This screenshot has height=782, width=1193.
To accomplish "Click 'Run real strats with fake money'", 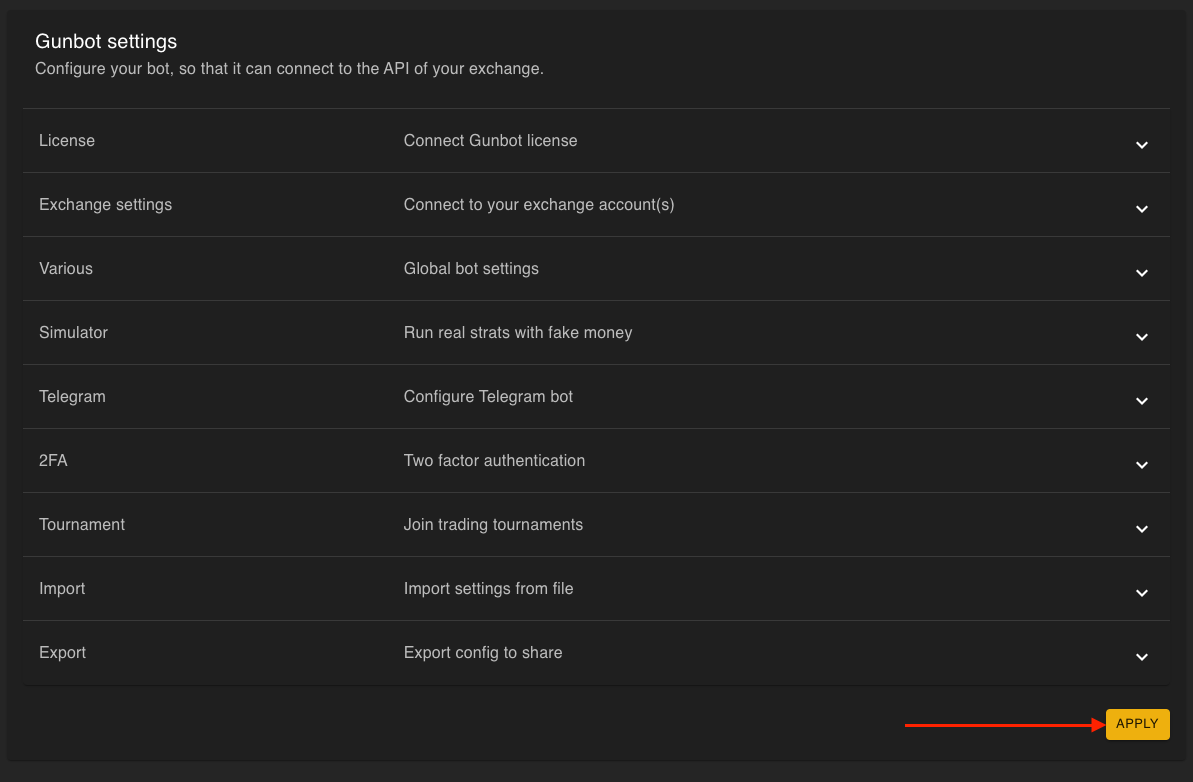I will click(517, 332).
